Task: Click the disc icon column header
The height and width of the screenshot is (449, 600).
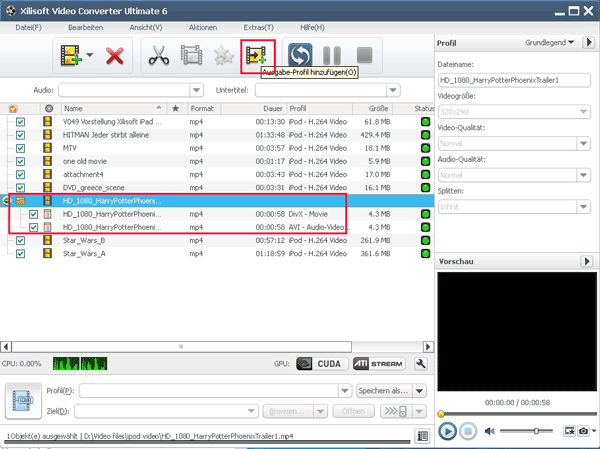Action: 49,108
